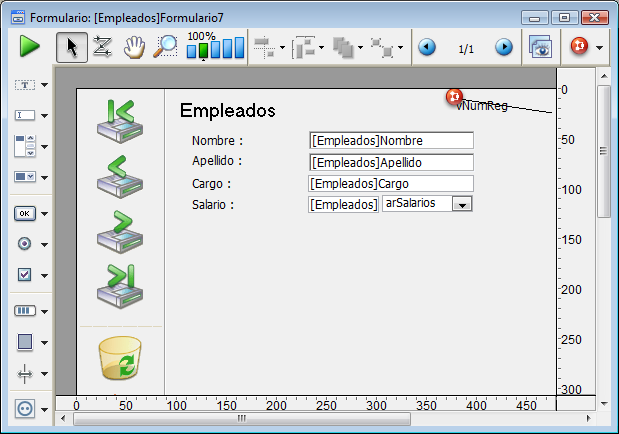This screenshot has width=619, height=434.
Task: Close the Formulario7 window
Action: 595,18
